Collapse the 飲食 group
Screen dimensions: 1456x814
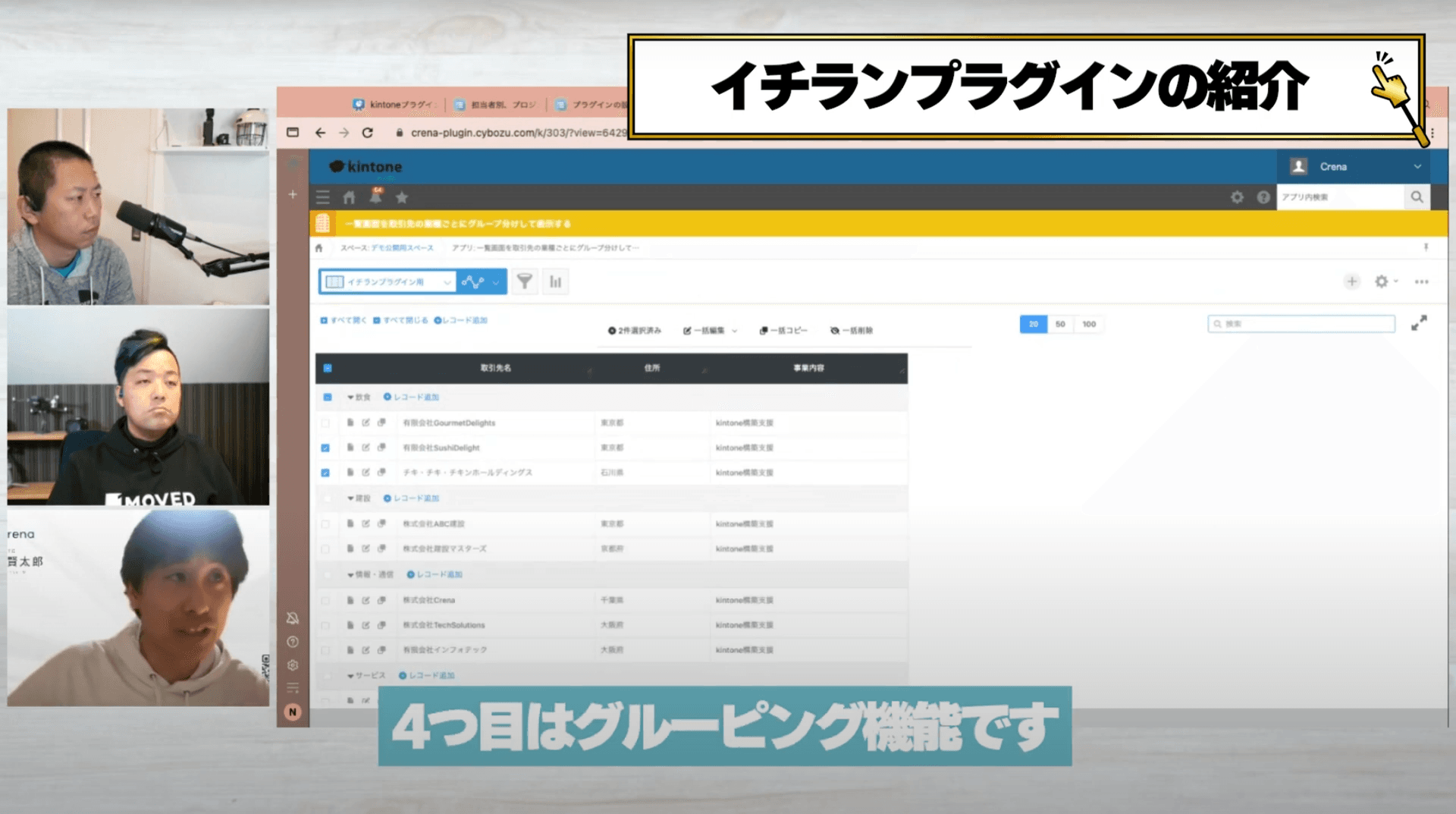click(x=351, y=397)
